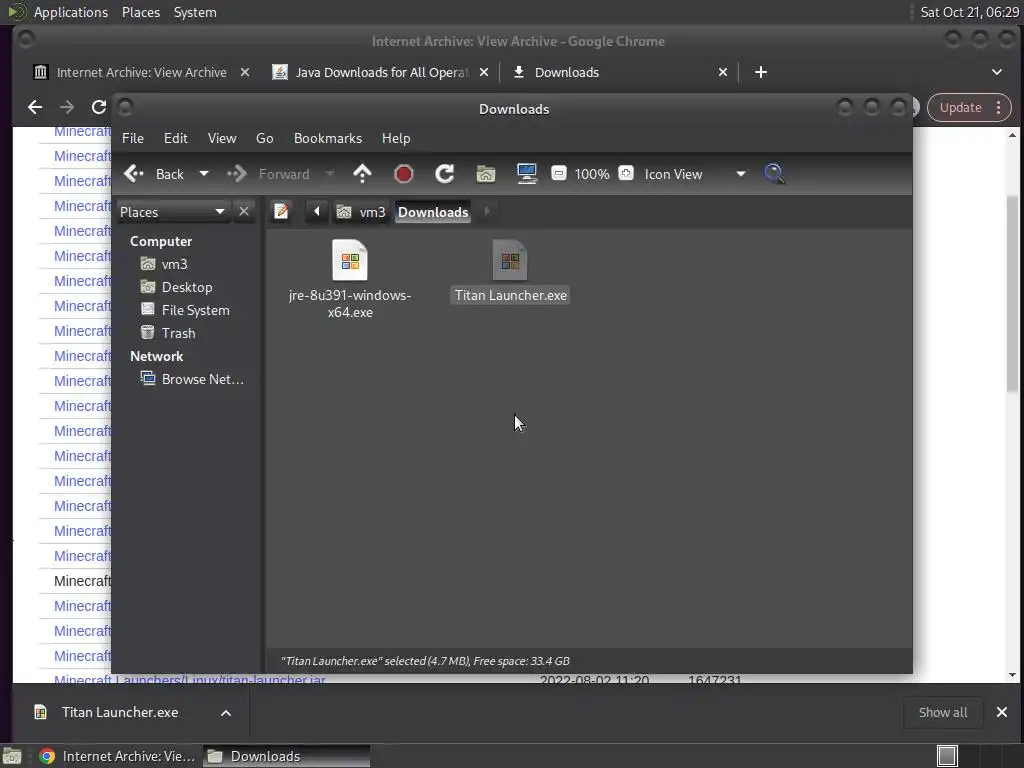
Task: Click the zoom in icon beside 100%
Action: [626, 174]
